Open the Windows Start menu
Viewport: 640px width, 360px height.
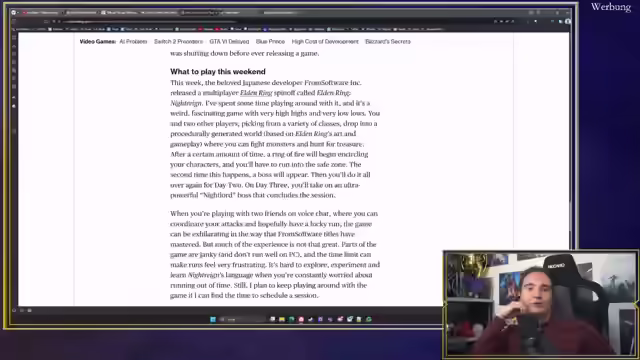click(x=213, y=320)
